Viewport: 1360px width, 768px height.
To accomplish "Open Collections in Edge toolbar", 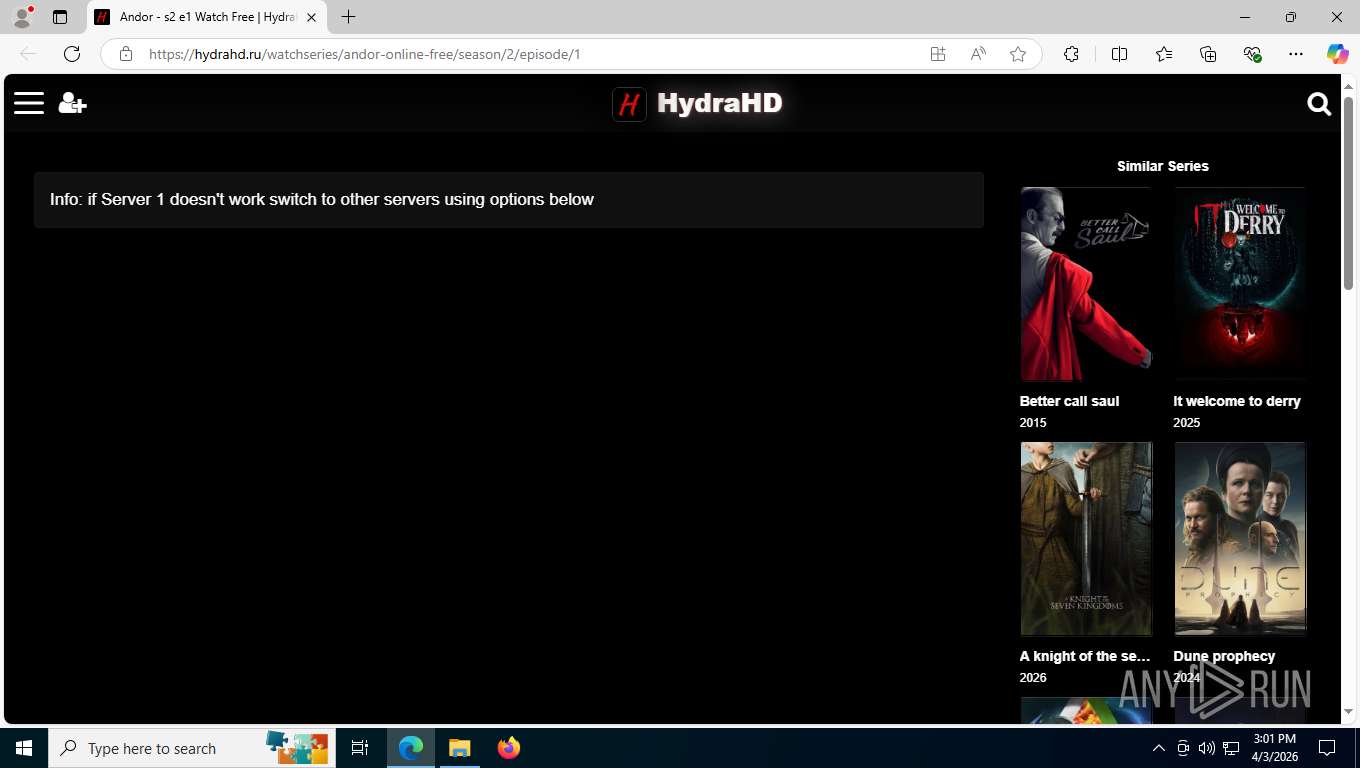I will [1208, 54].
